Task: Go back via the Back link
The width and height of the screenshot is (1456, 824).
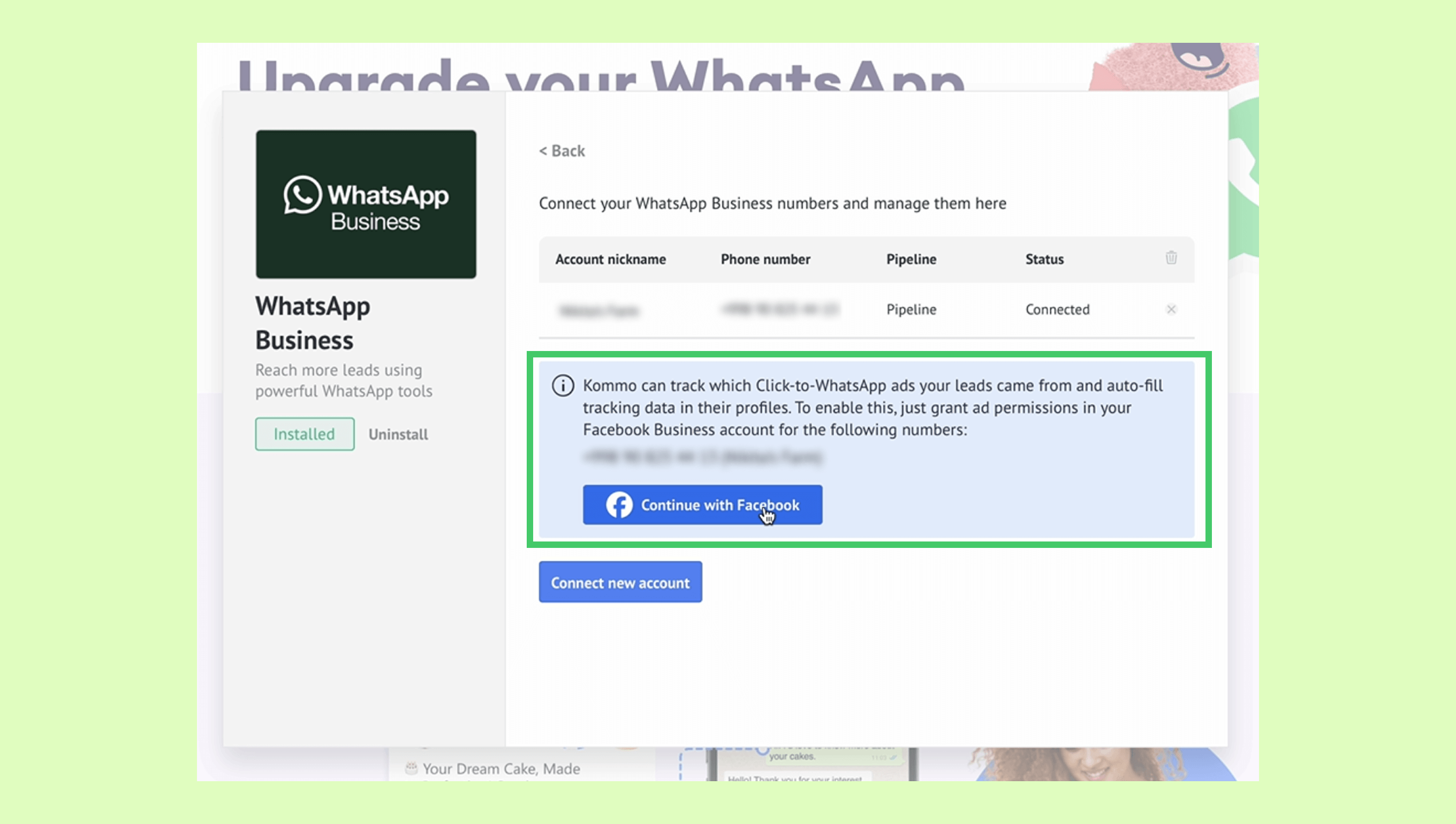Action: pos(562,151)
